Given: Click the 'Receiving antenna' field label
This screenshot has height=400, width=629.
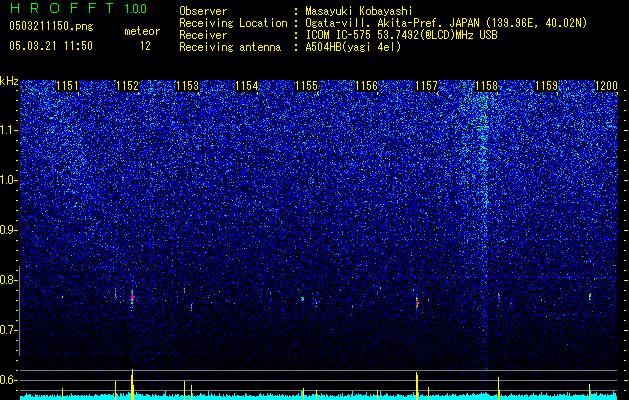Looking at the screenshot, I should (230, 47).
